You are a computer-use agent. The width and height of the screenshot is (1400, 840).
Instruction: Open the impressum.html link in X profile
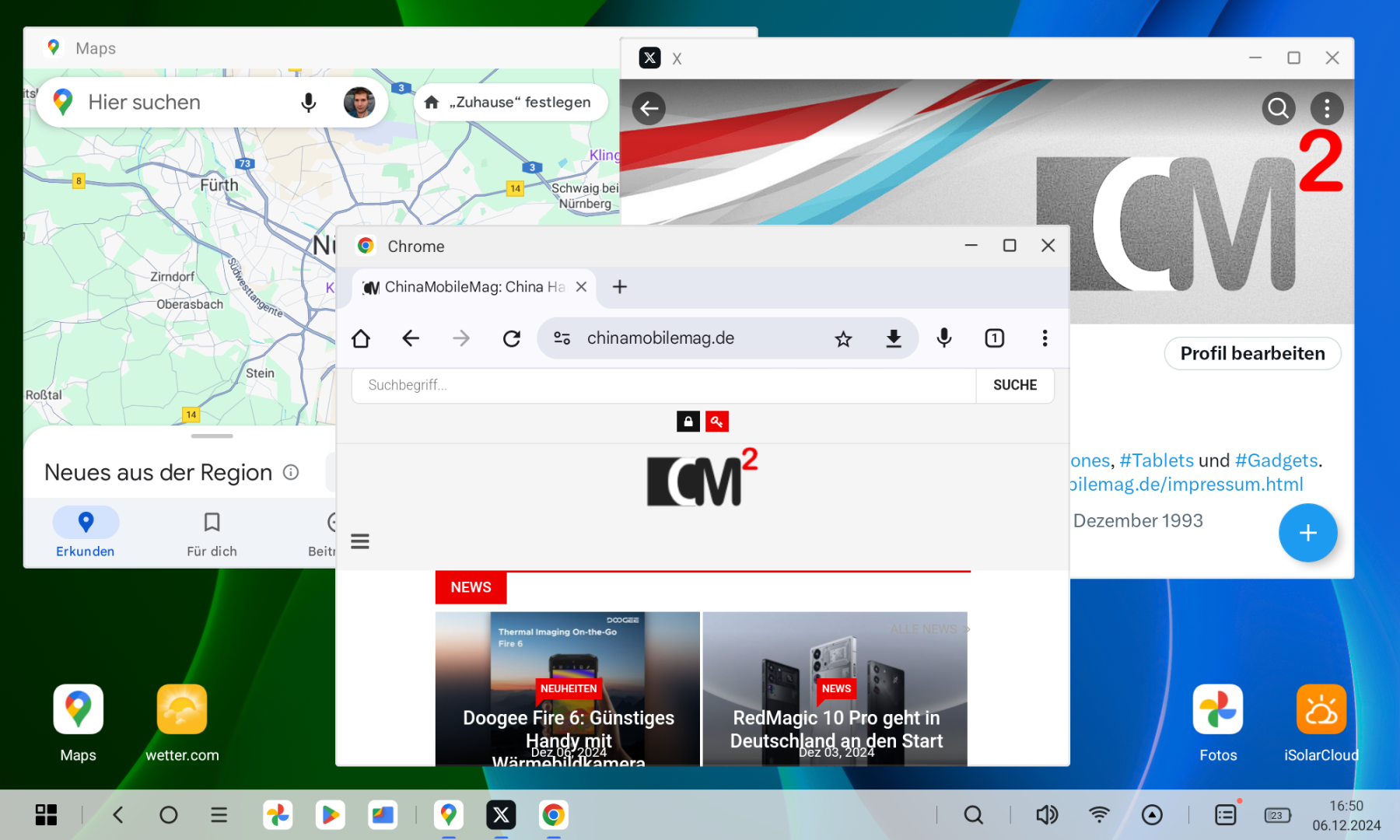click(1187, 485)
